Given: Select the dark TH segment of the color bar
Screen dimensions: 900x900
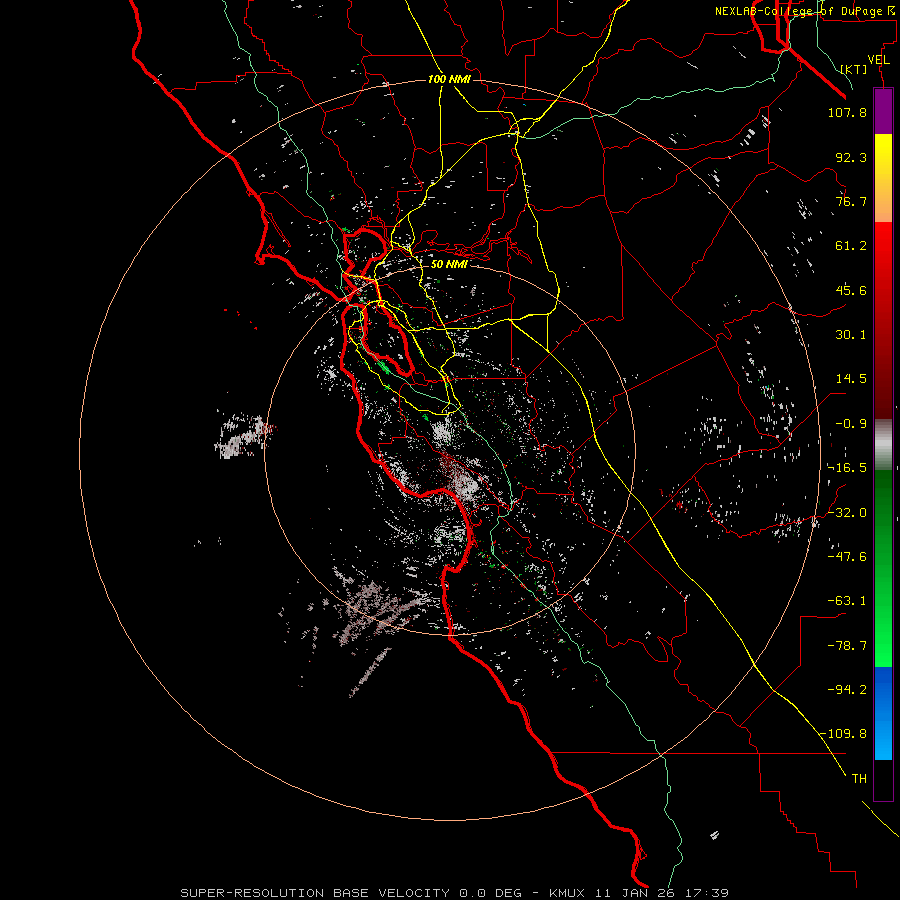Looking at the screenshot, I should click(883, 779).
